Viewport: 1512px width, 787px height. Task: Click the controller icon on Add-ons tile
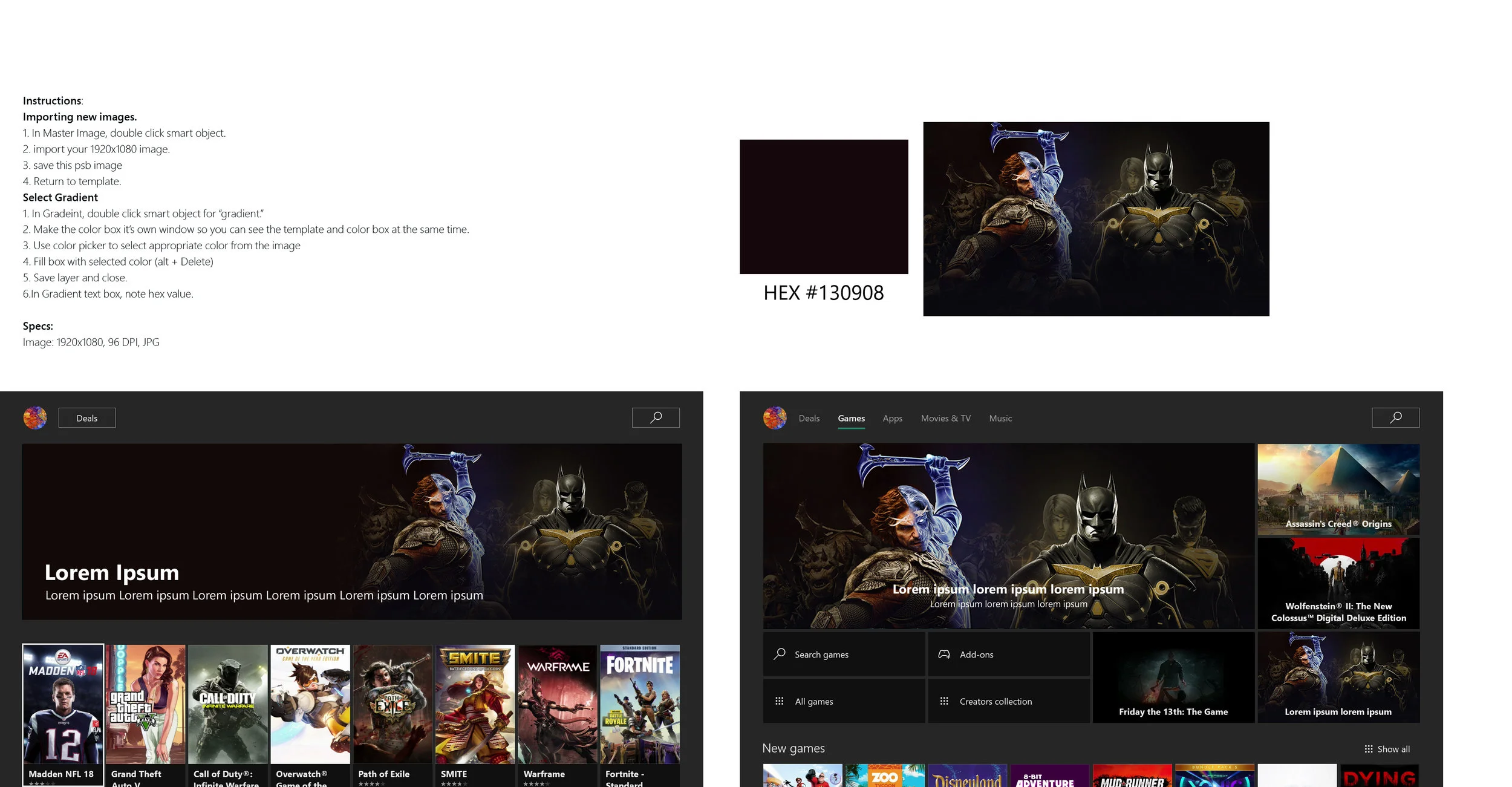pyautogui.click(x=944, y=654)
